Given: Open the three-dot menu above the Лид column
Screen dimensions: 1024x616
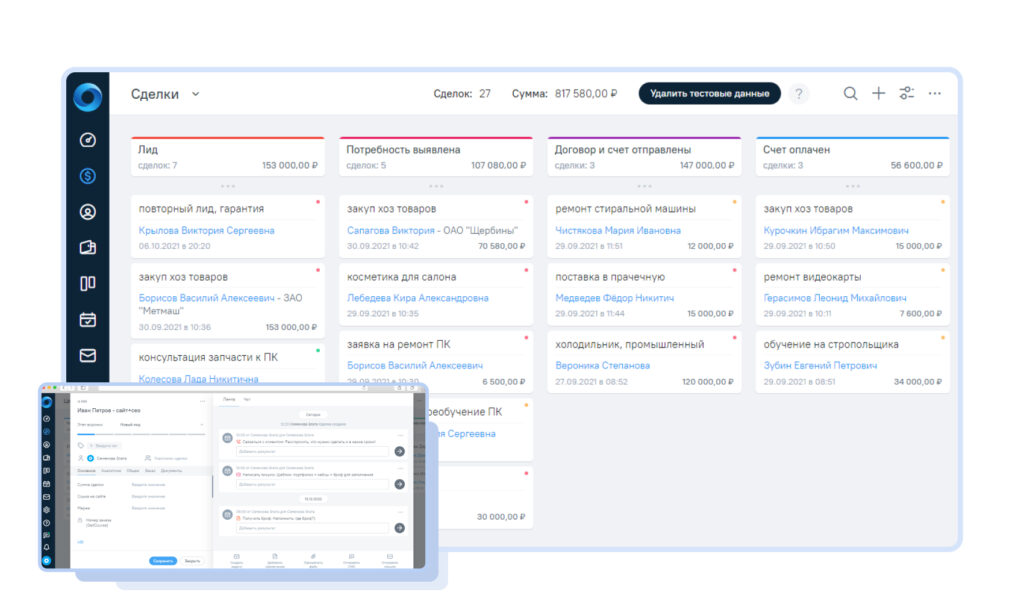Looking at the screenshot, I should pyautogui.click(x=228, y=185).
